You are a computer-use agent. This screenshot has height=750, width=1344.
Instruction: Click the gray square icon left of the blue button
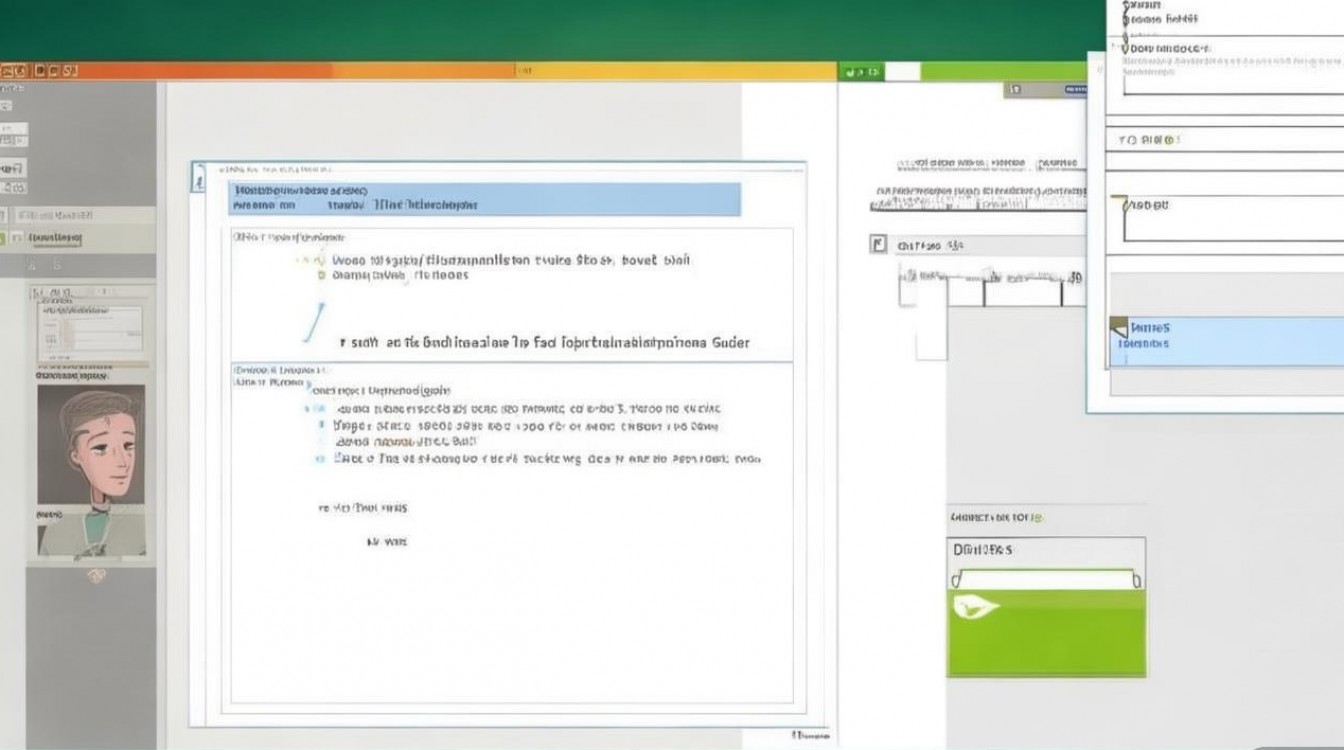coord(1013,90)
